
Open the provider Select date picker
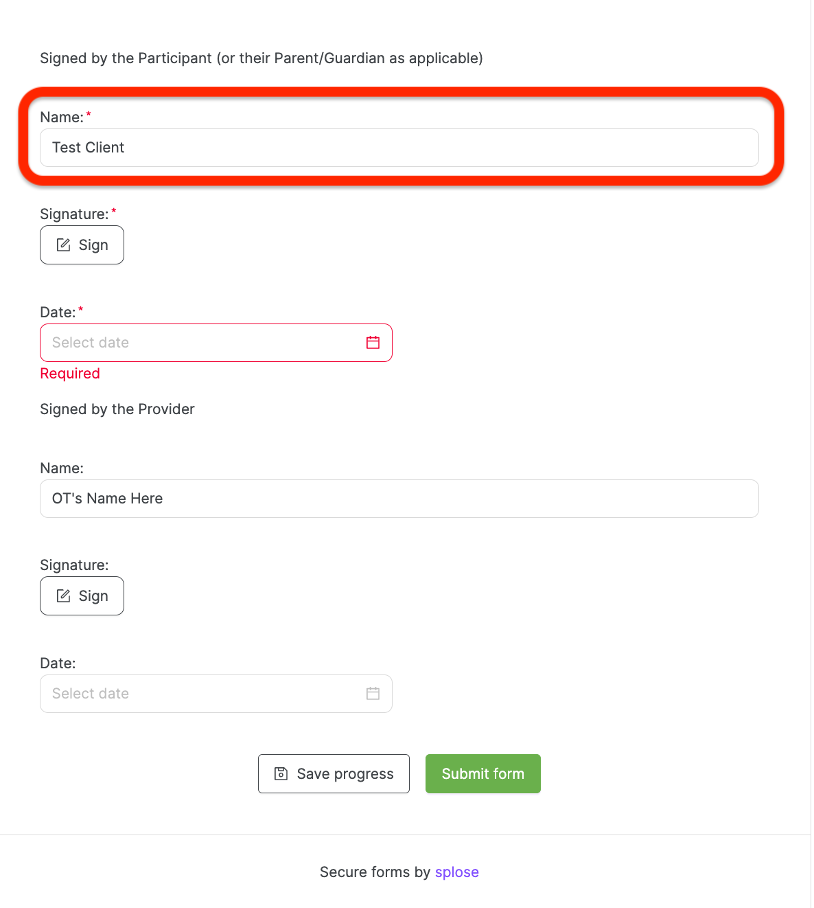[x=200, y=693]
